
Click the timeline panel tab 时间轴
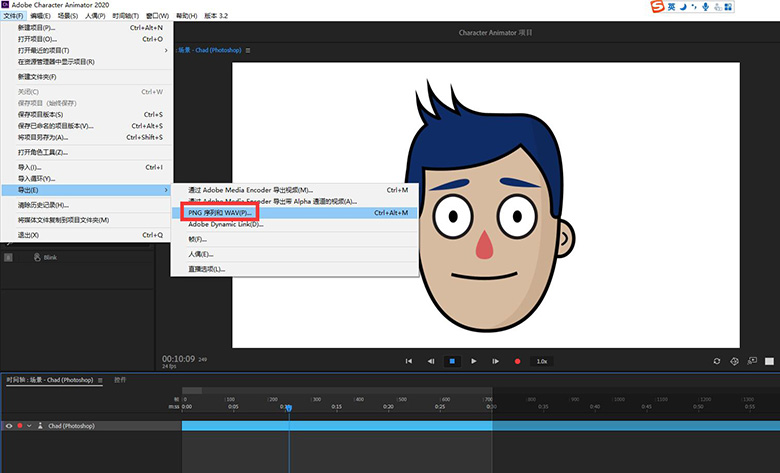pos(49,380)
